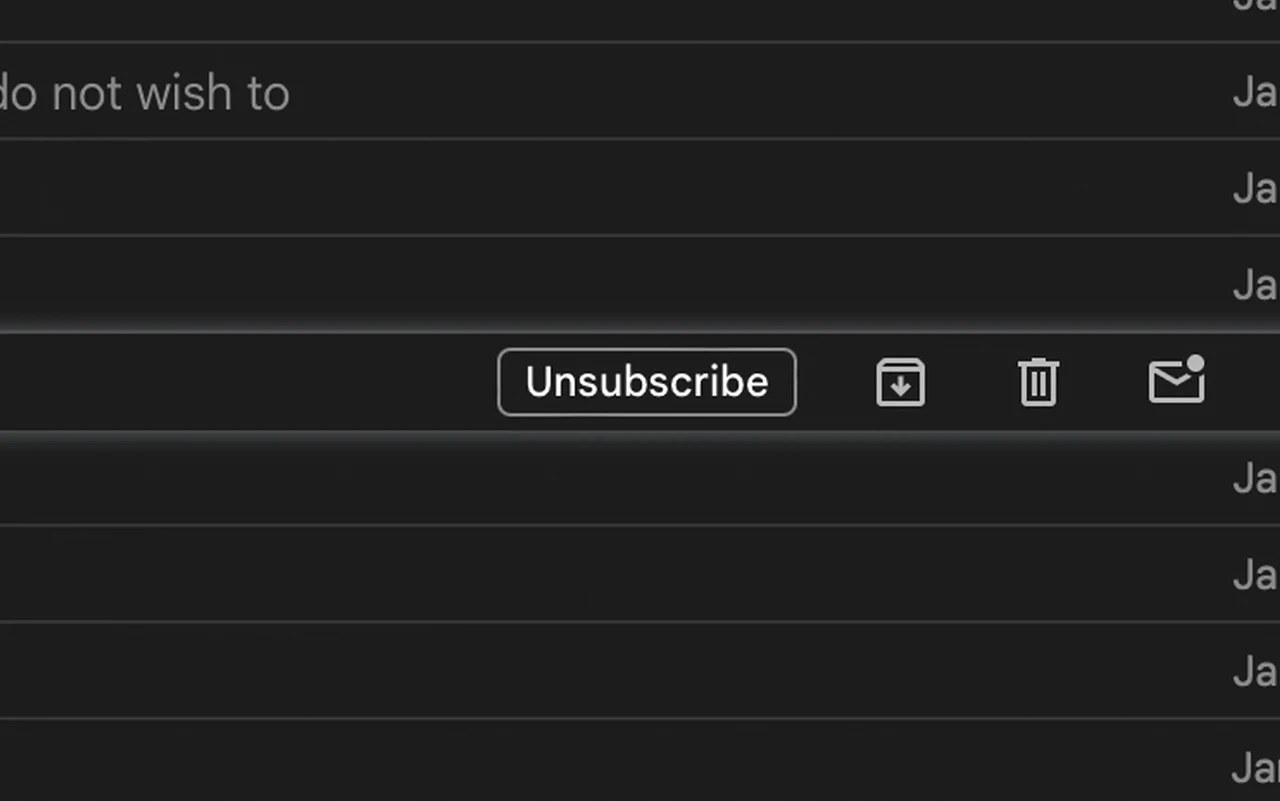
Task: Open the email row just below "do not wish to"
Action: [640, 187]
